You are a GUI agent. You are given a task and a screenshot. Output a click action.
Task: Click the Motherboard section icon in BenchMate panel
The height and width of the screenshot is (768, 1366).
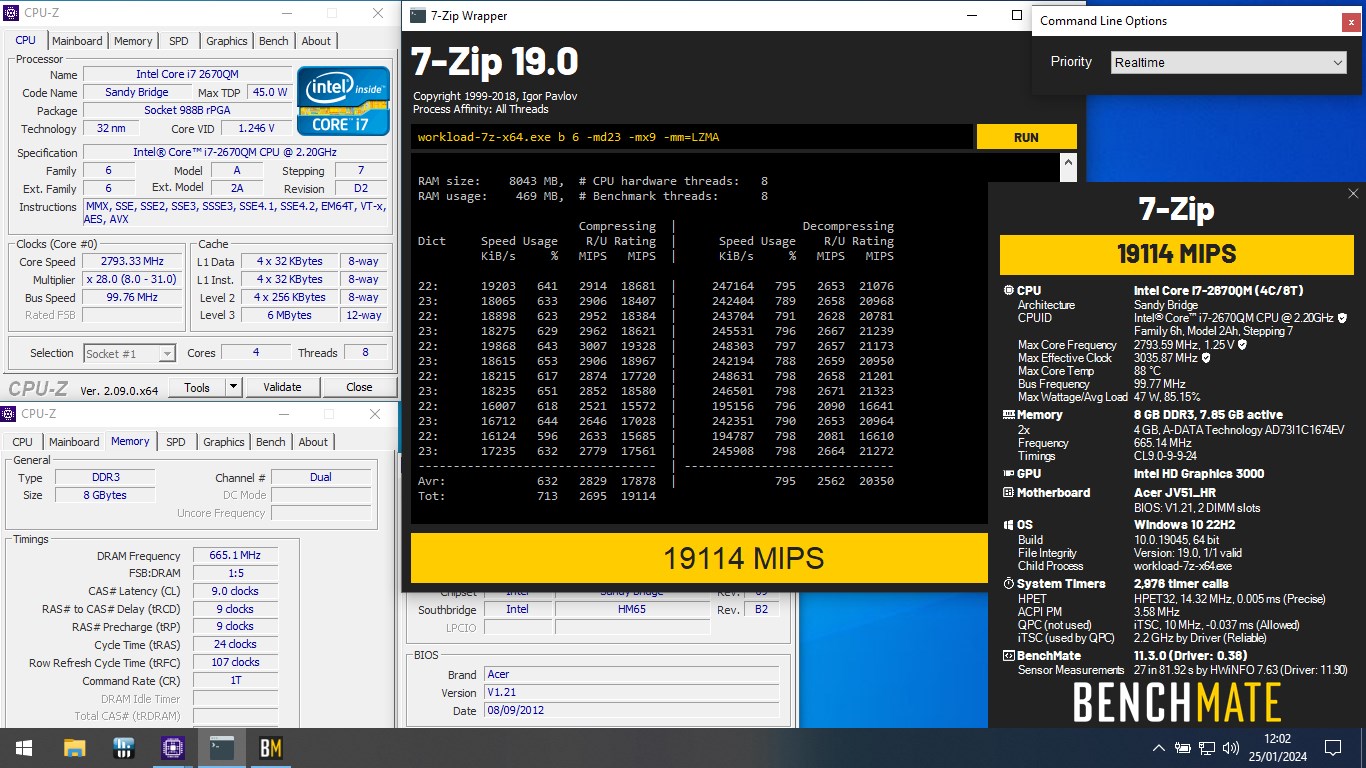(x=1008, y=493)
